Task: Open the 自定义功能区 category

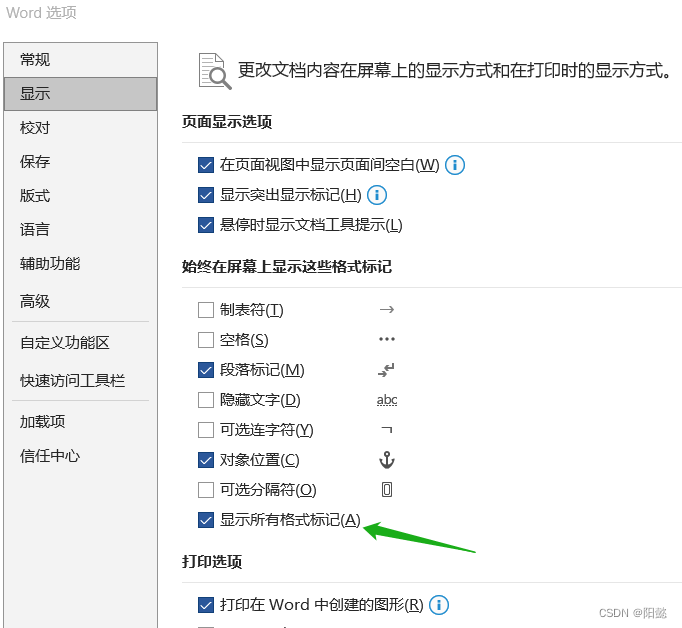Action: [80, 343]
